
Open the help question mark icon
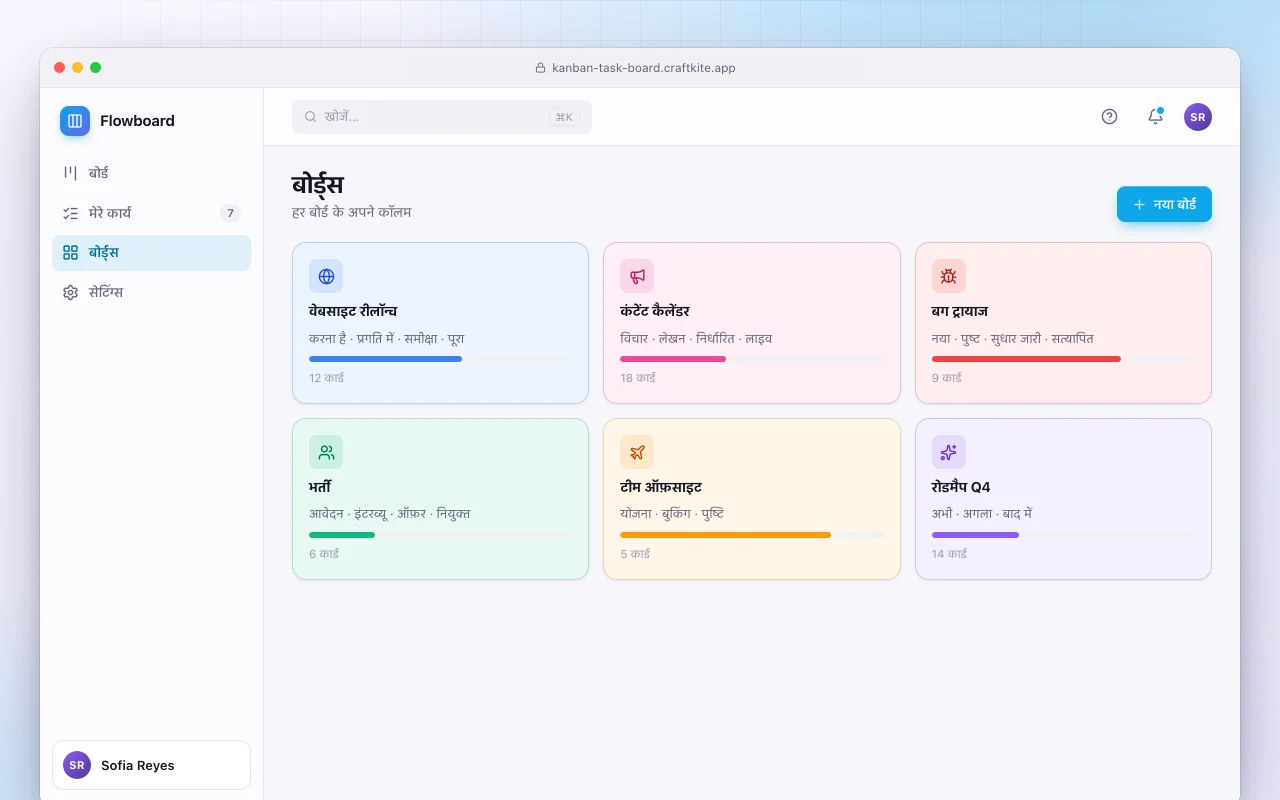[x=1109, y=117]
